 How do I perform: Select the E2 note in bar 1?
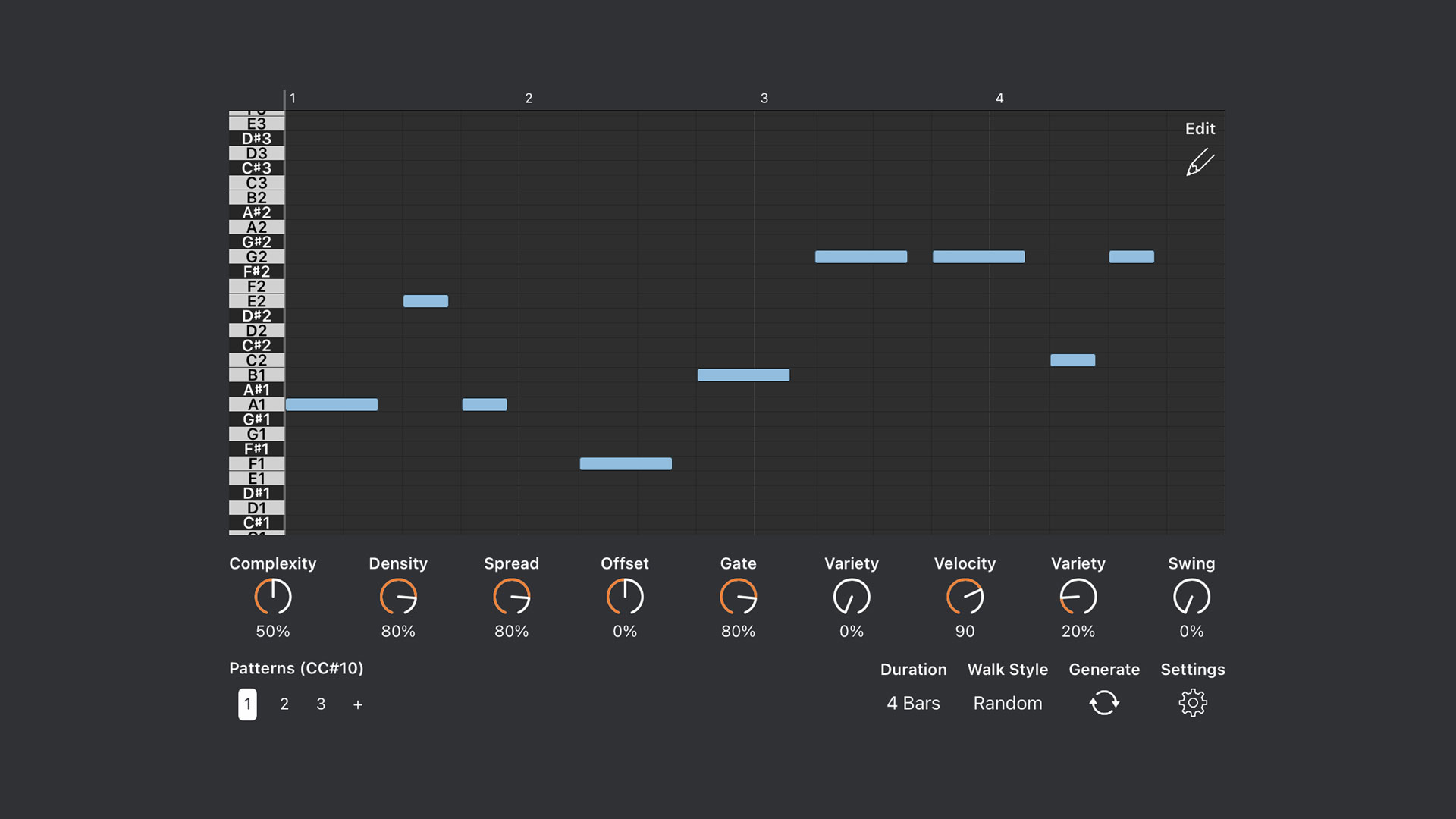(425, 301)
